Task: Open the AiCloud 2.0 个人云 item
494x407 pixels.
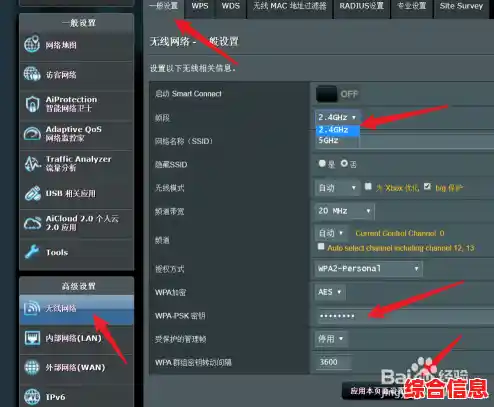Action: coord(77,223)
